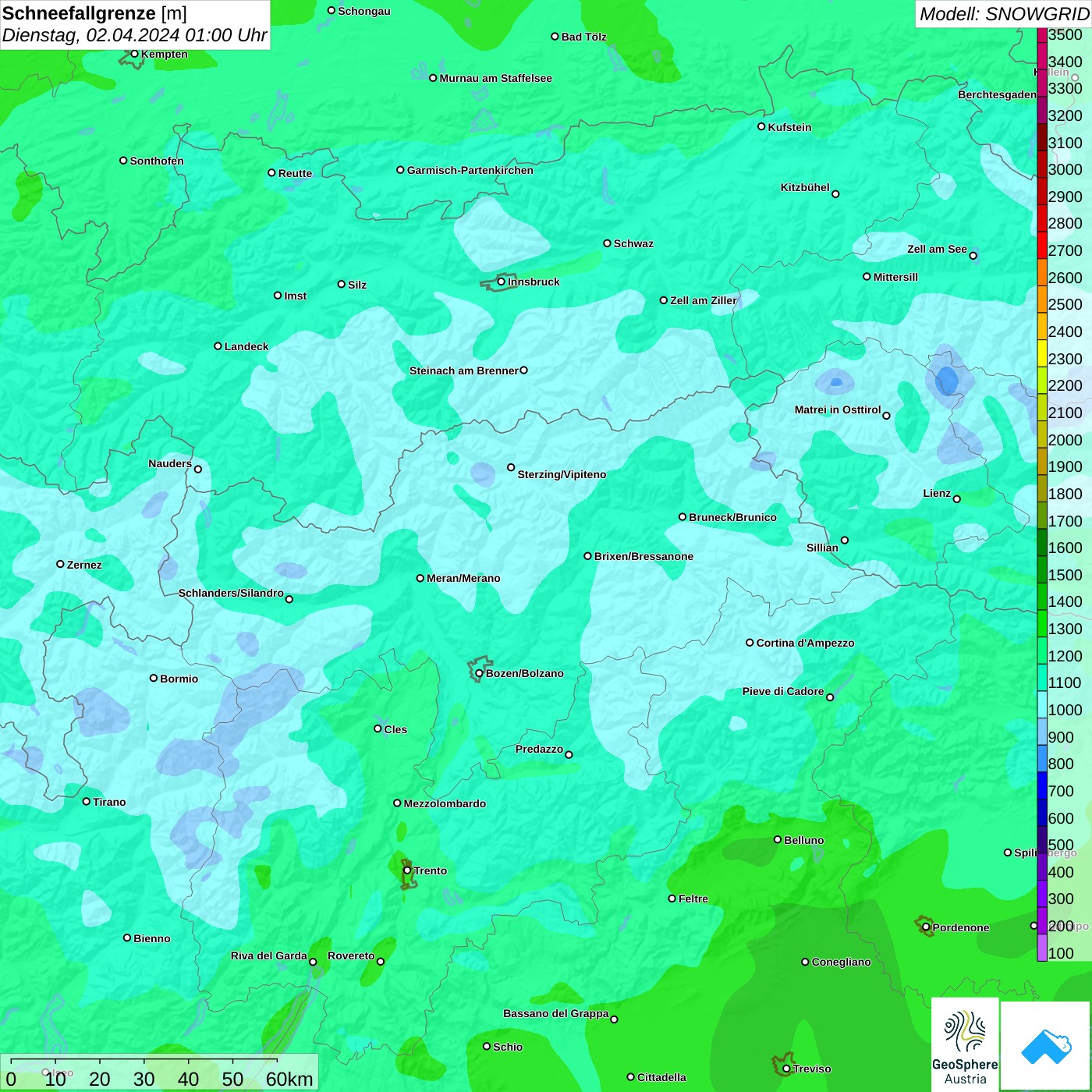Click the Bruneck/Brunico marker
1092x1092 pixels.
click(682, 516)
